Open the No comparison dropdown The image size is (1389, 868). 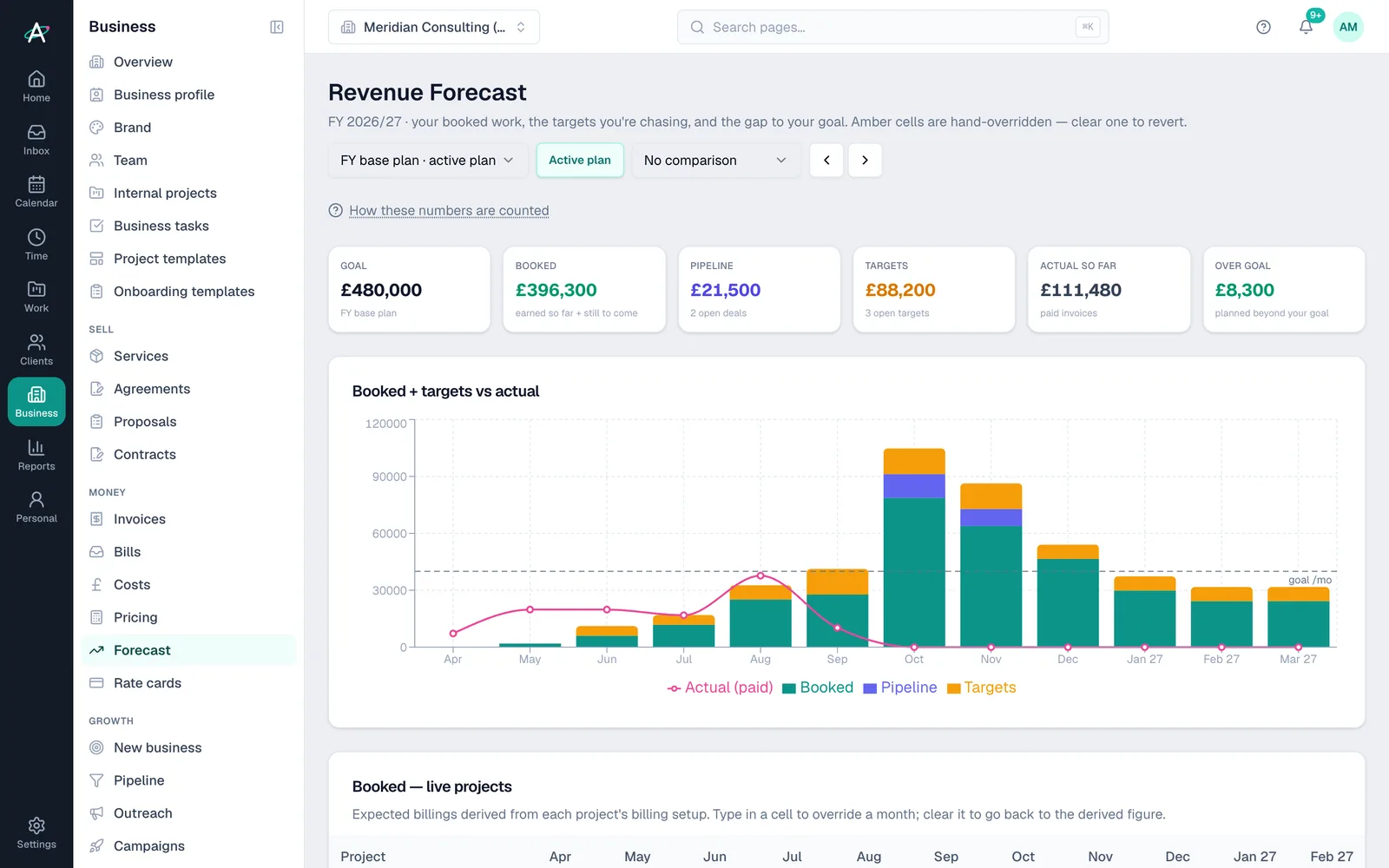point(716,160)
